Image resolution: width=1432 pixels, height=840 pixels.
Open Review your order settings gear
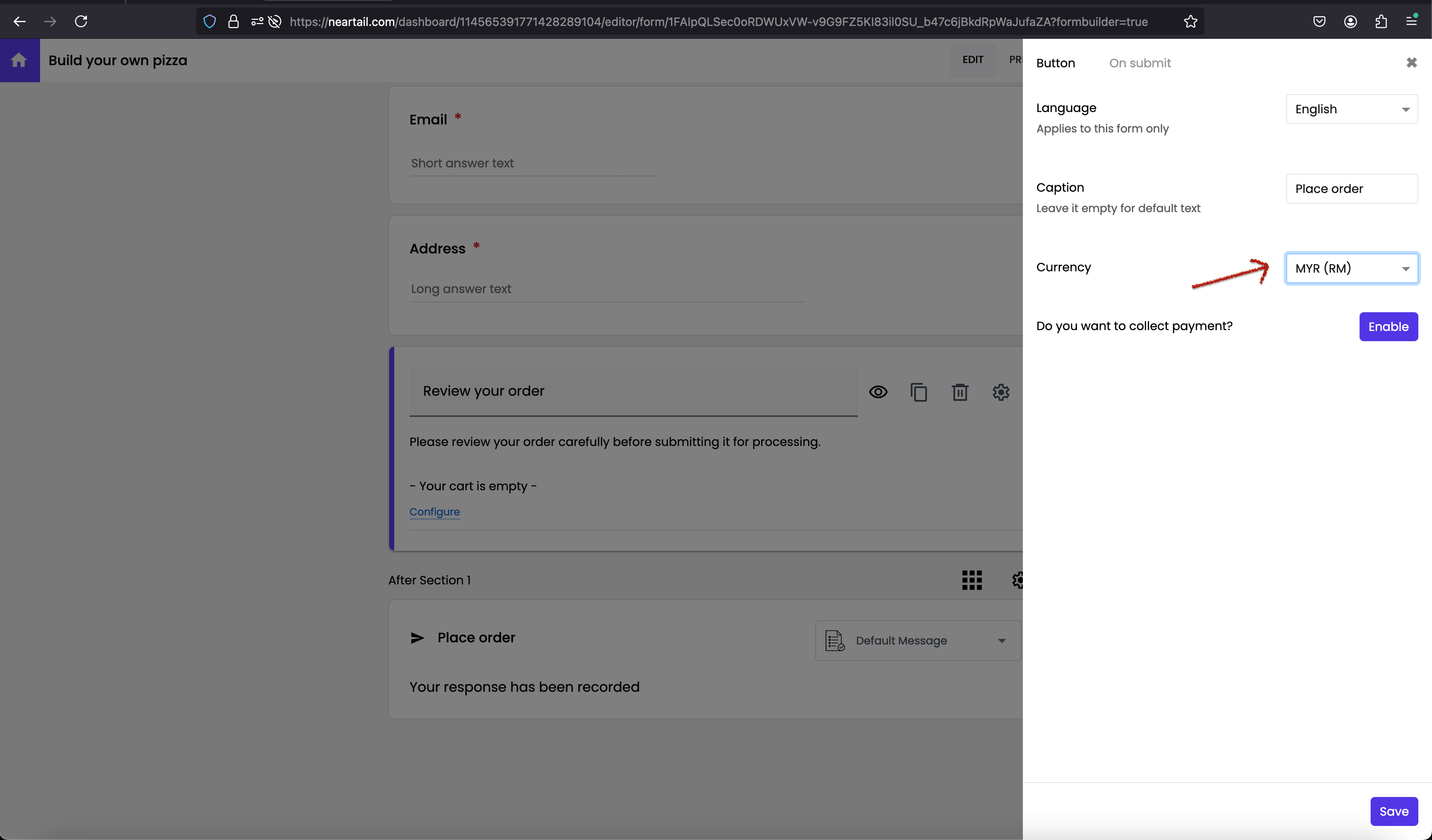click(1001, 392)
